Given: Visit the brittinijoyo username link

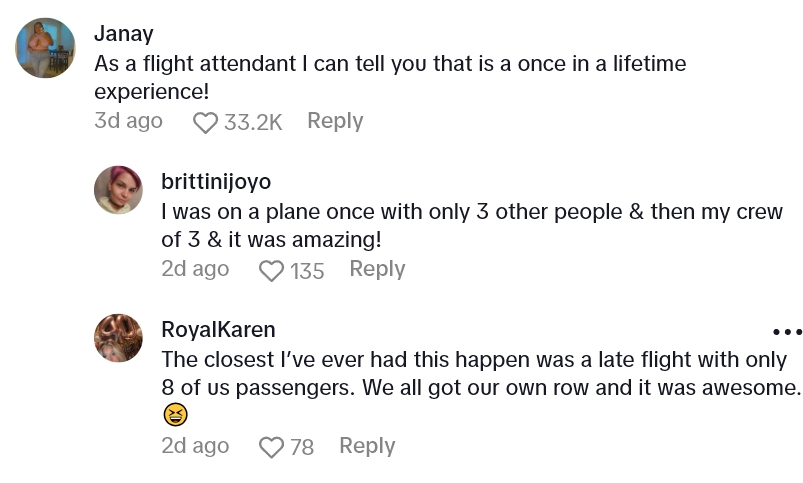Looking at the screenshot, I should [216, 182].
